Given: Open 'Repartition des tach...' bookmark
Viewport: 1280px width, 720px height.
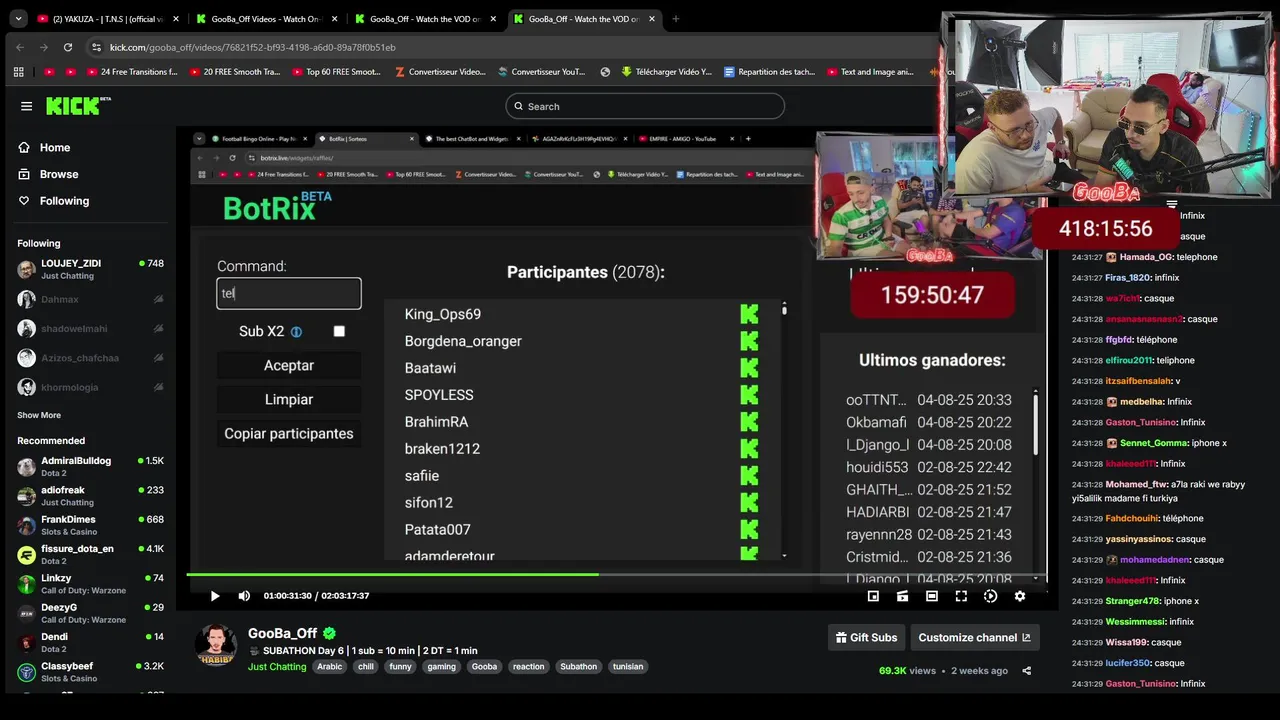Looking at the screenshot, I should click(769, 72).
